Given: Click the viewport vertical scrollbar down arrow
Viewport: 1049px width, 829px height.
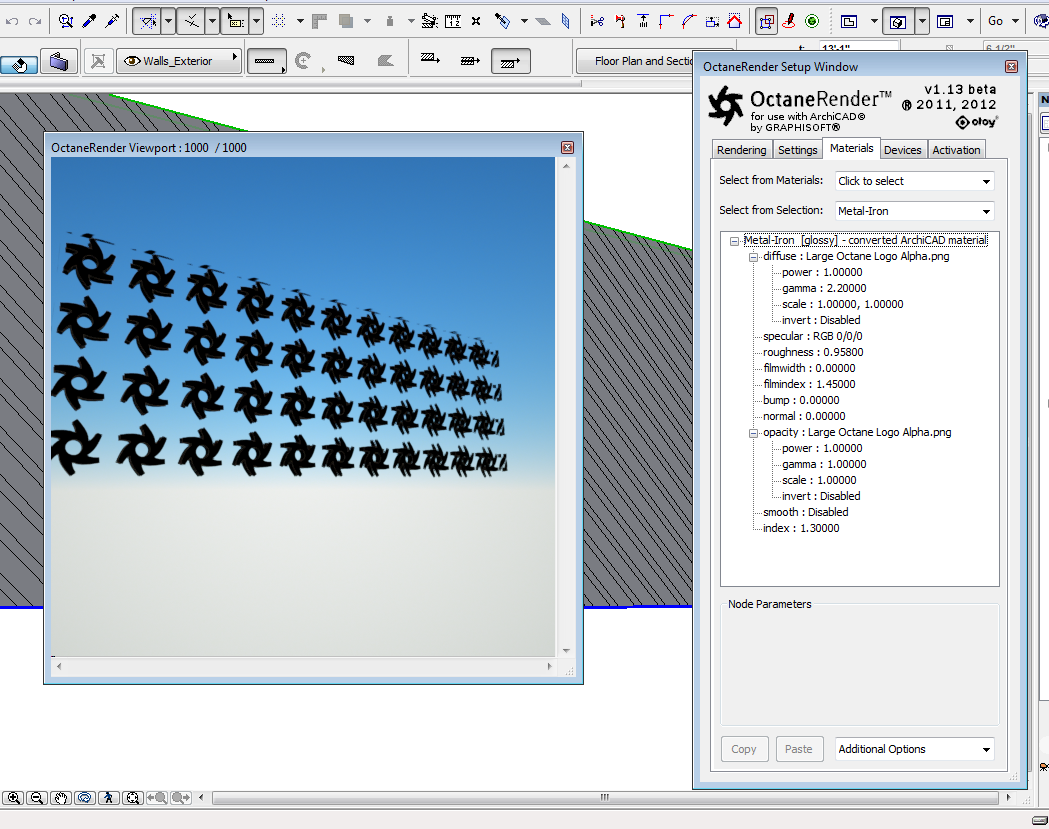Looking at the screenshot, I should pos(566,650).
